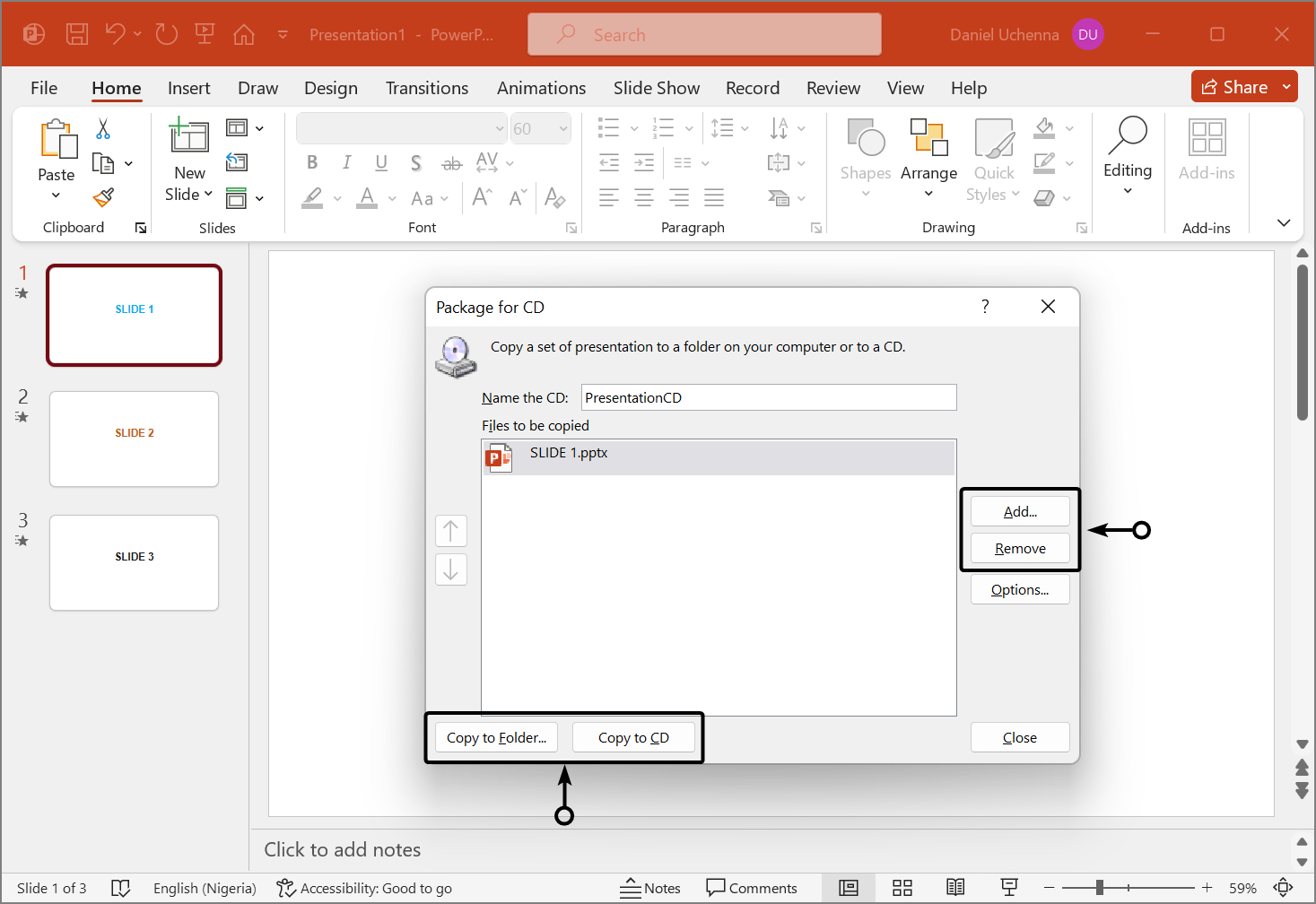Toggle italic formatting
Image resolution: width=1316 pixels, height=904 pixels.
tap(346, 162)
